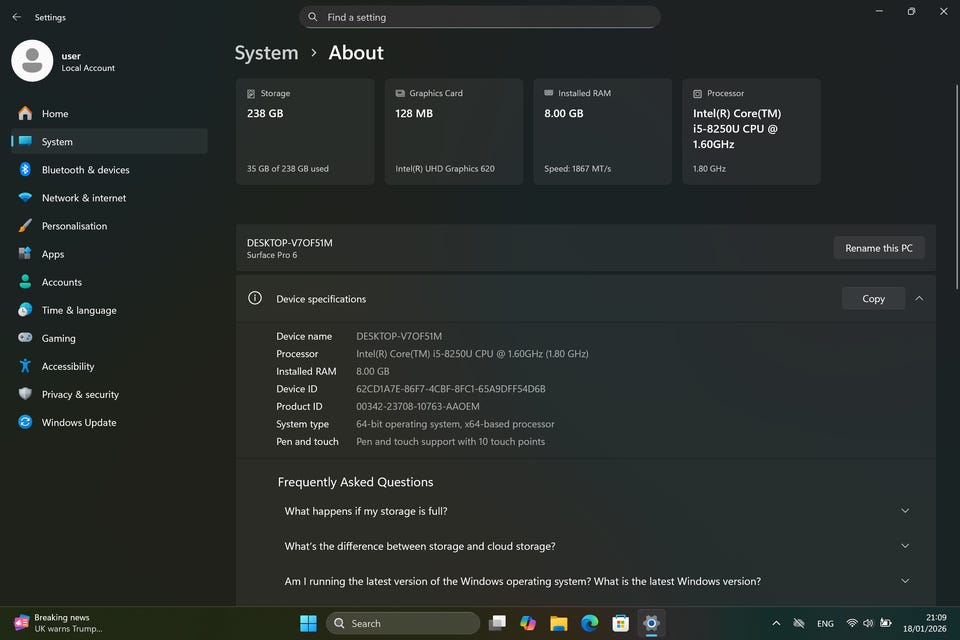Open the clock and date 21:09
This screenshot has width=960, height=640.
point(924,623)
